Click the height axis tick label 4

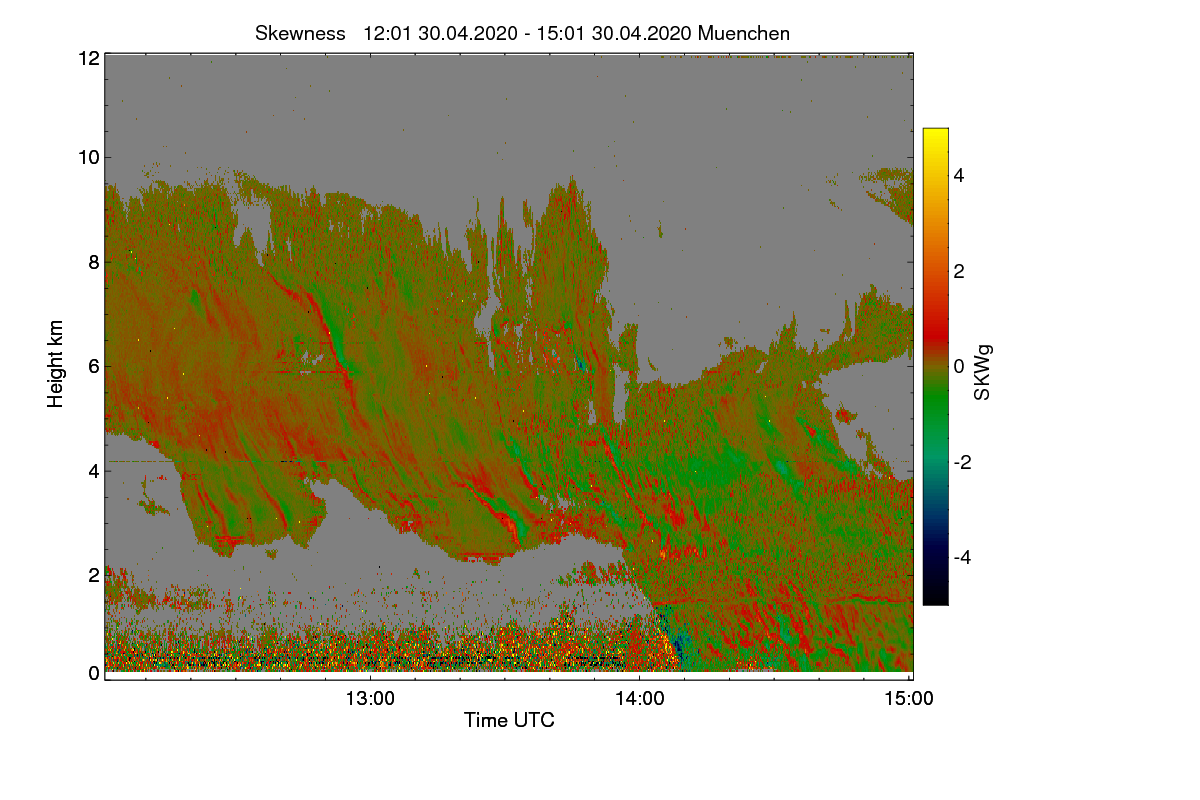[x=93, y=470]
